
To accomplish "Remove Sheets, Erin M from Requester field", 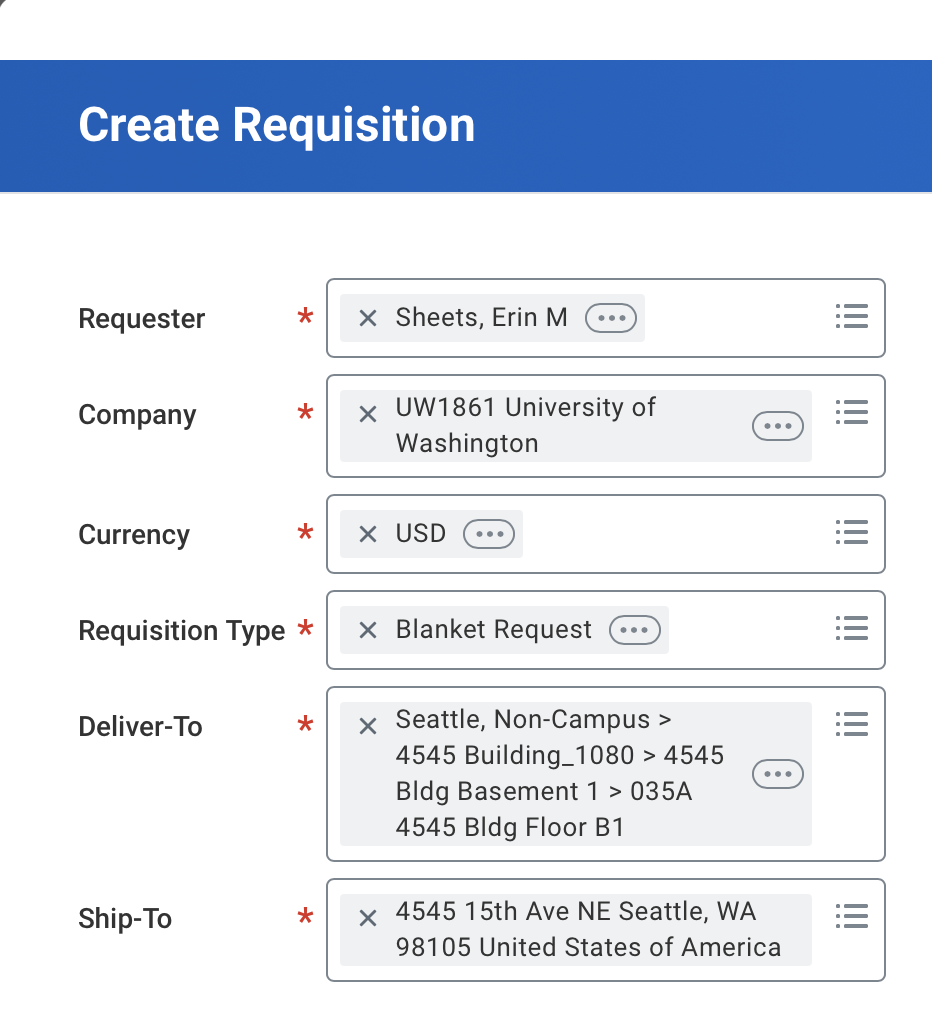I will click(x=367, y=318).
